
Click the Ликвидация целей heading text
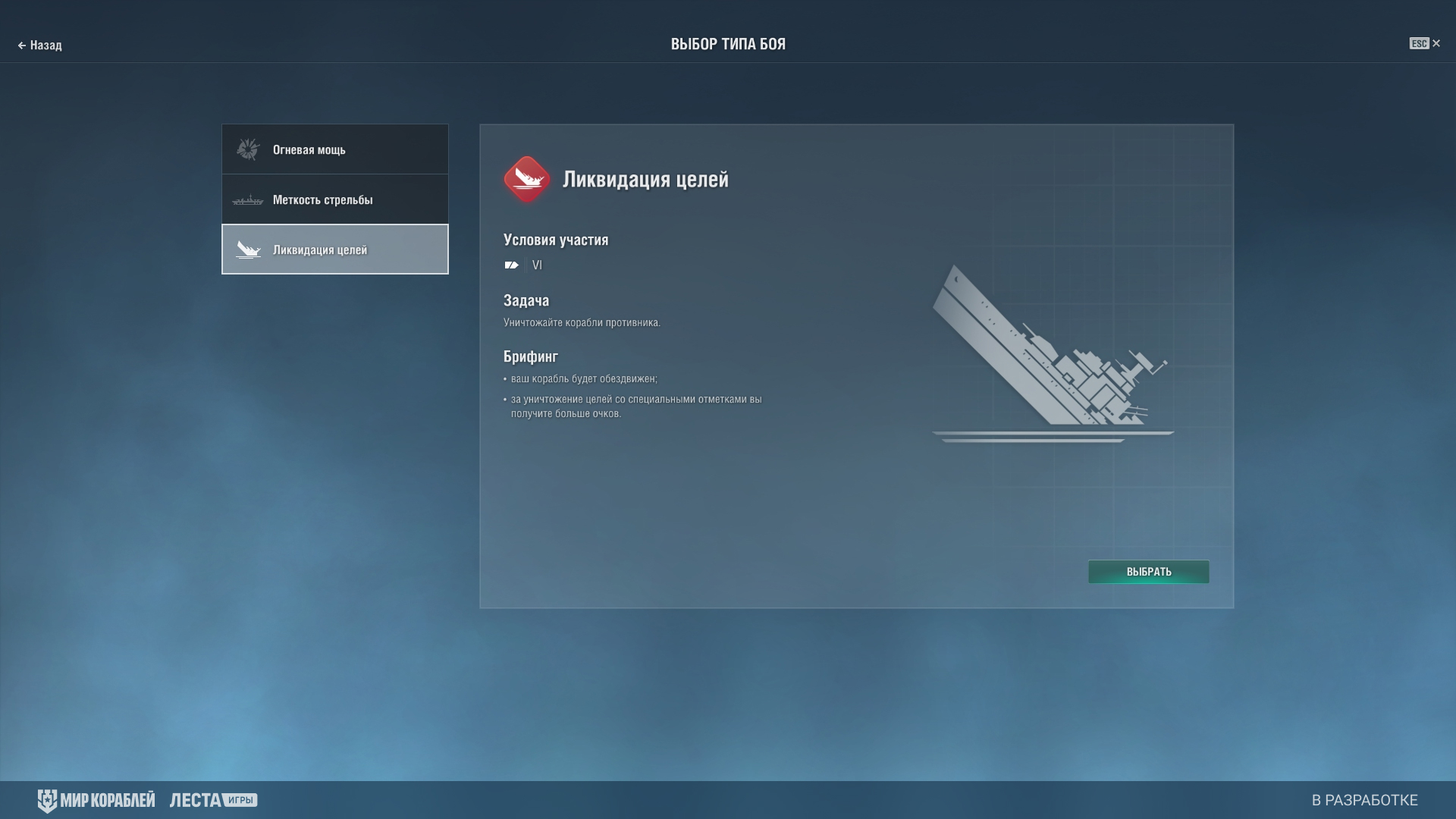tap(645, 179)
